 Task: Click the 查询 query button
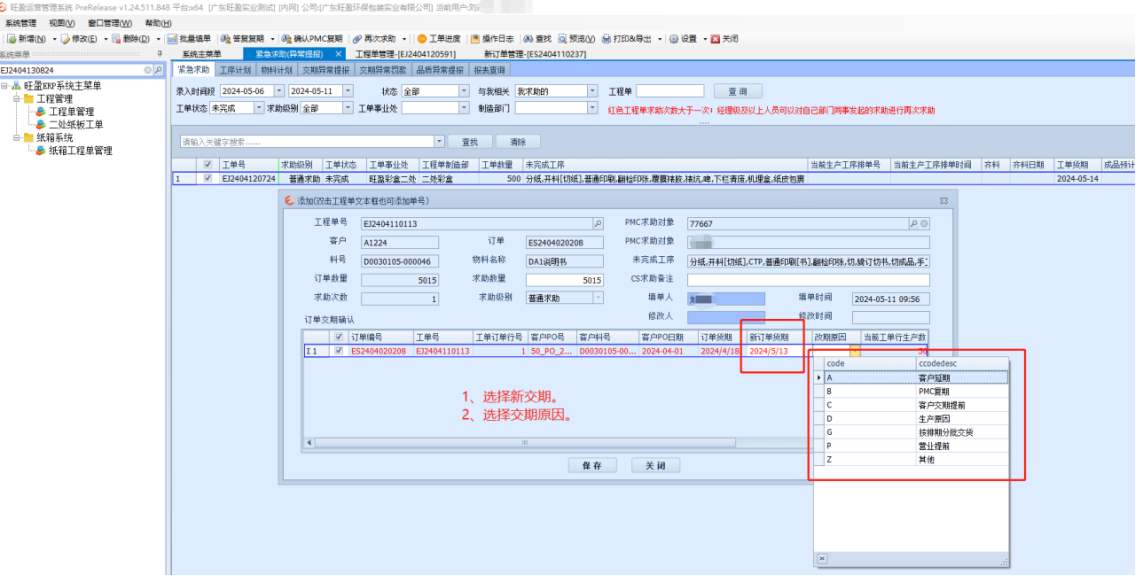click(x=738, y=91)
